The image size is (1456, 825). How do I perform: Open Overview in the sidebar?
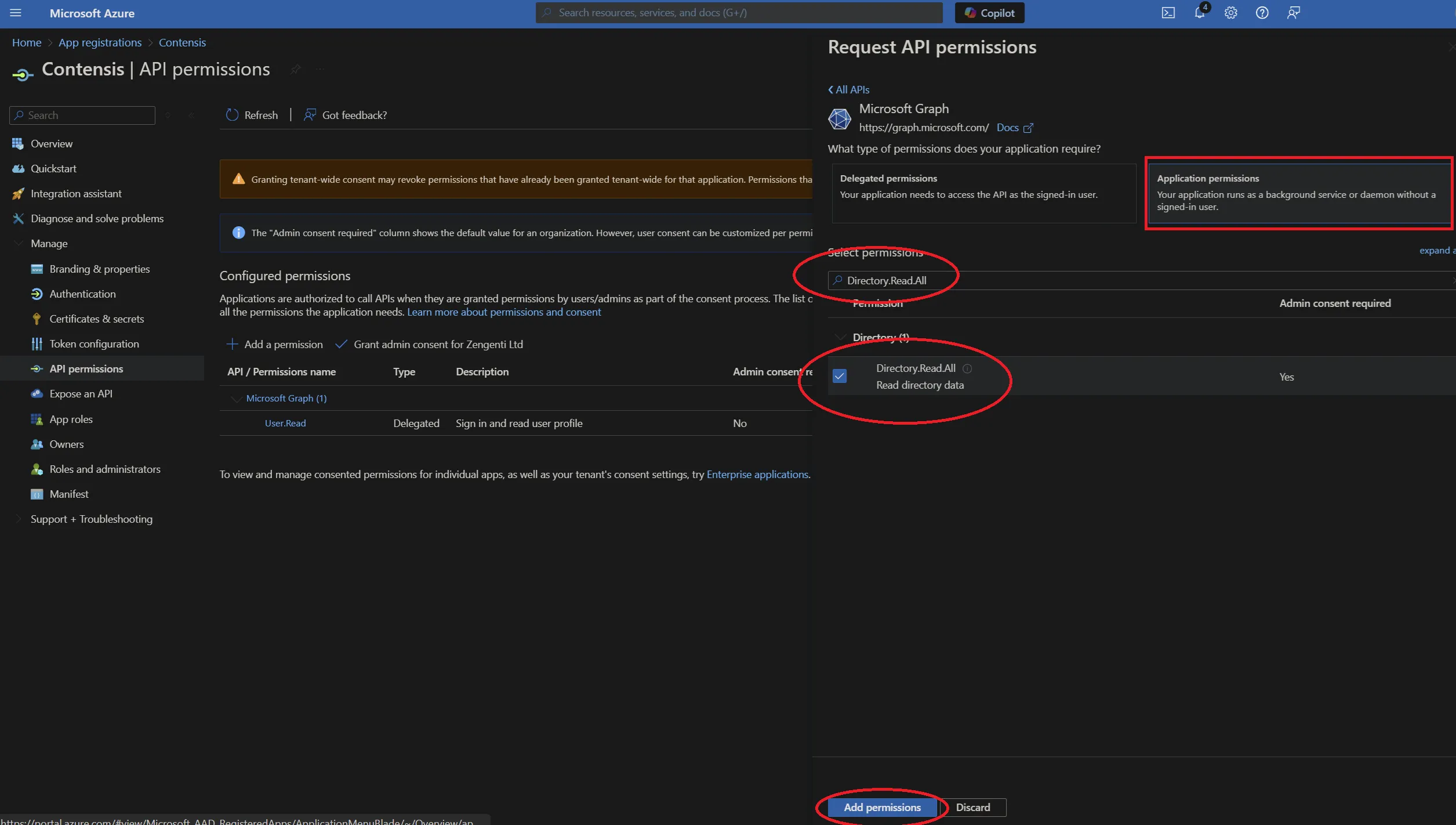[x=52, y=143]
